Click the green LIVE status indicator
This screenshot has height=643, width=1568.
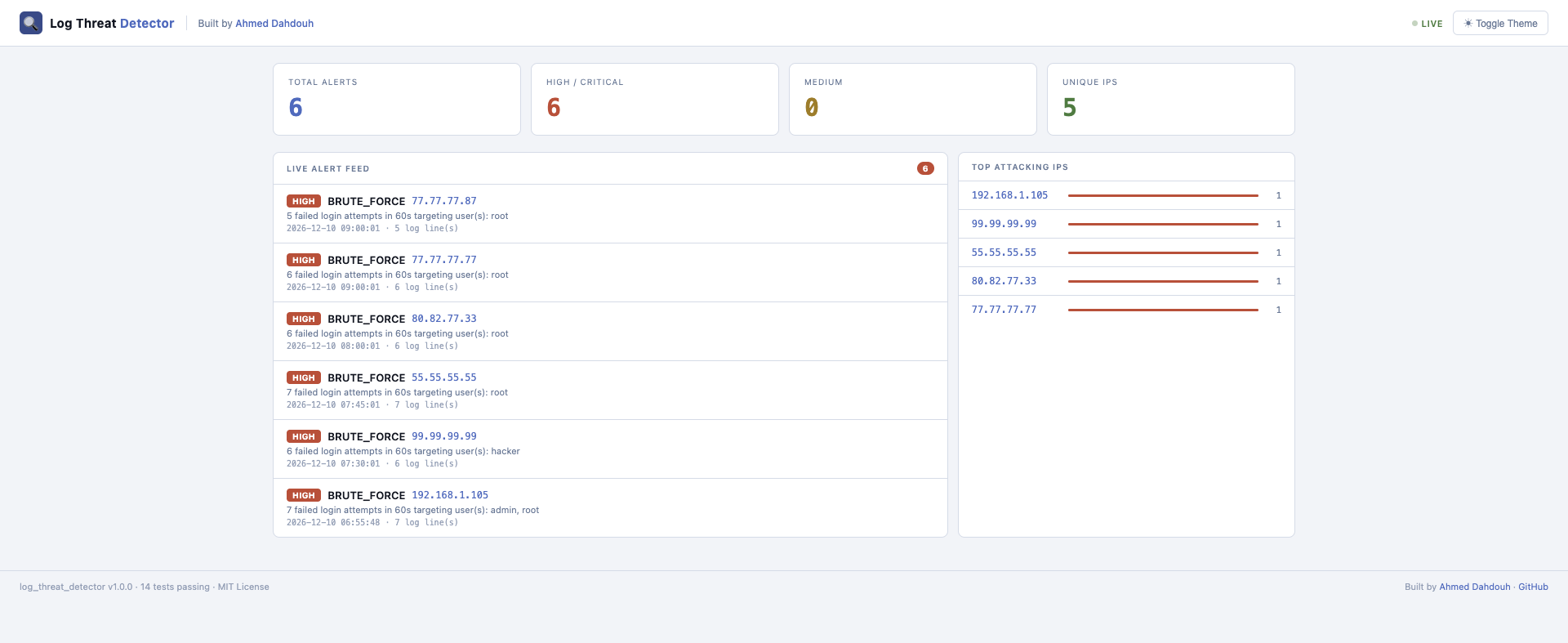(1428, 24)
